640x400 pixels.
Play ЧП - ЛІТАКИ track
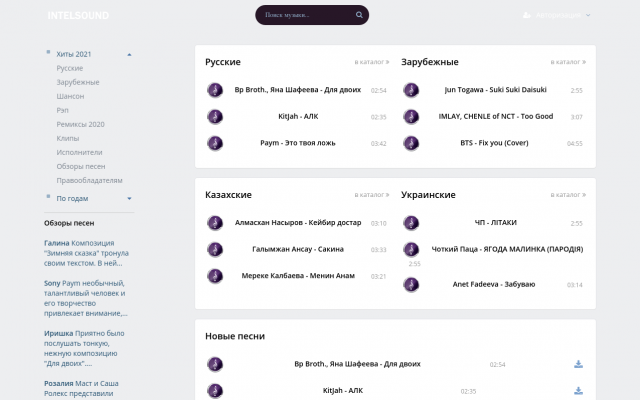coord(411,223)
